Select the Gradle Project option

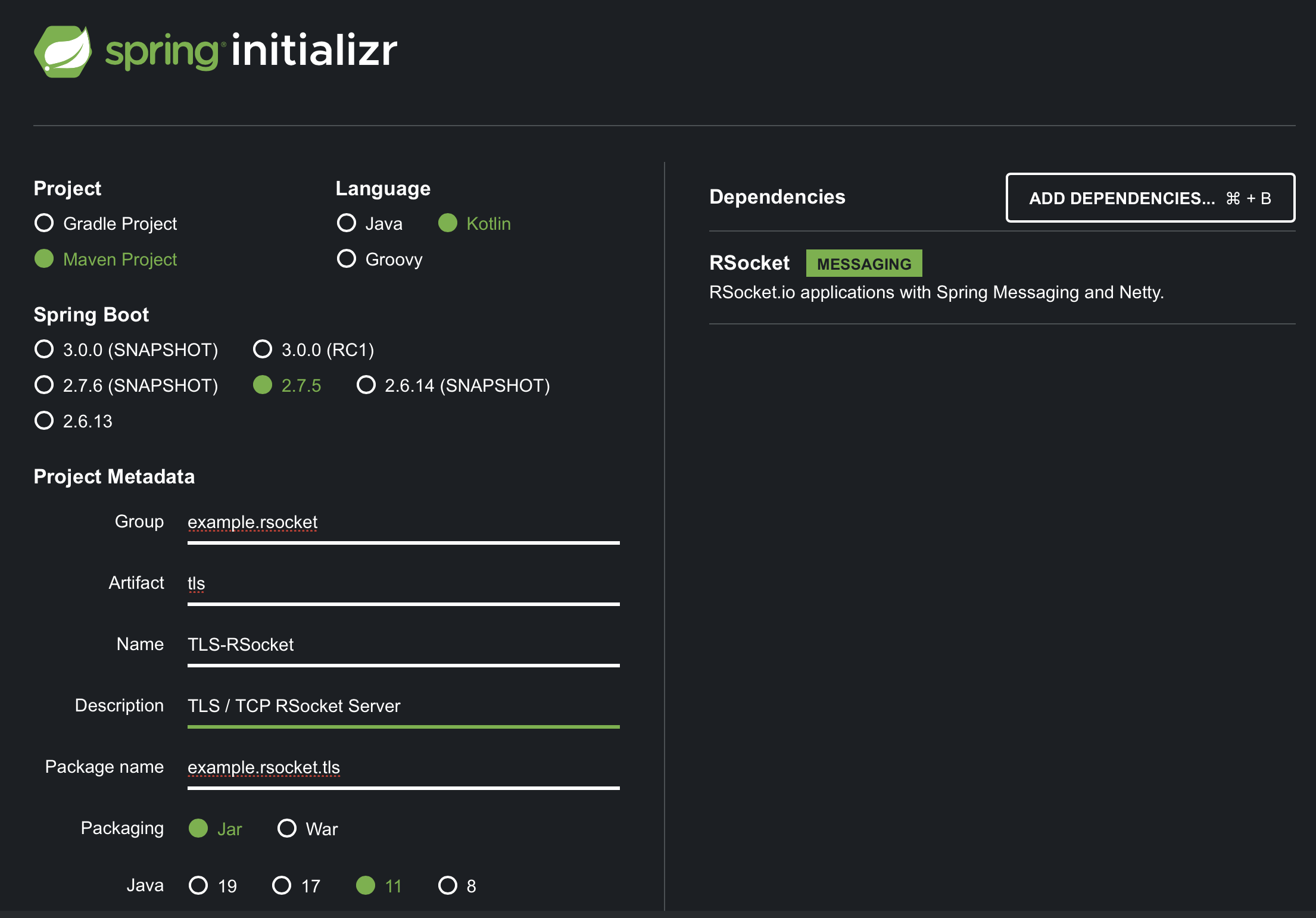pos(44,223)
